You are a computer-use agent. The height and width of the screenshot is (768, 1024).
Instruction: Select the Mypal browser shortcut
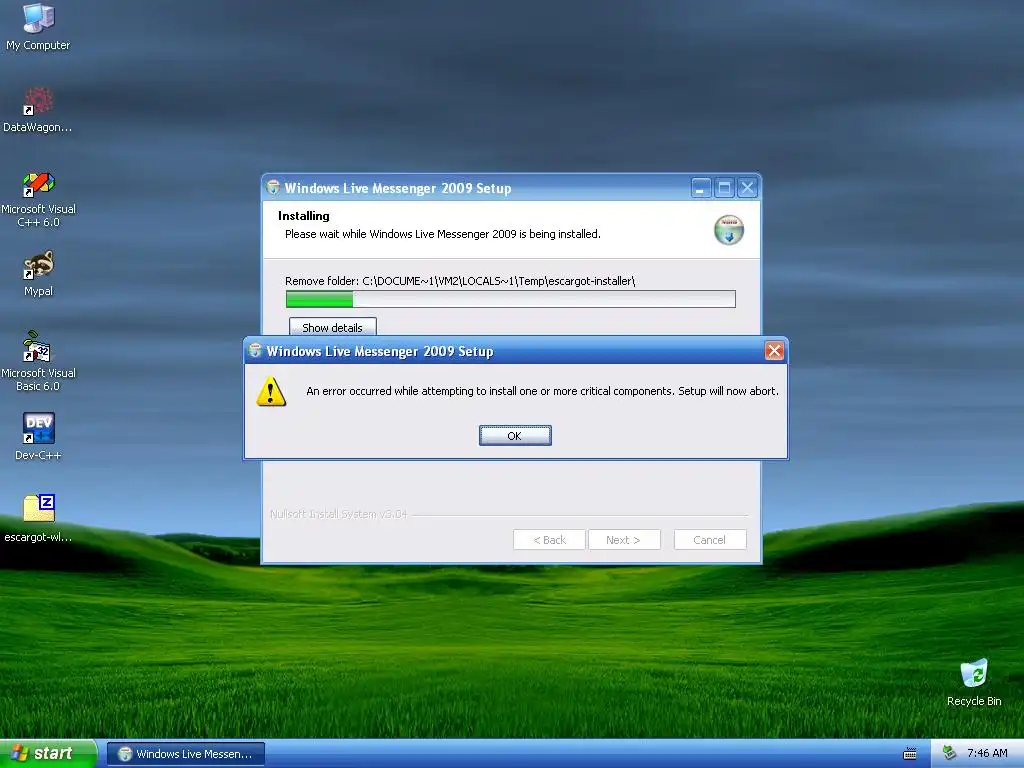click(x=38, y=274)
